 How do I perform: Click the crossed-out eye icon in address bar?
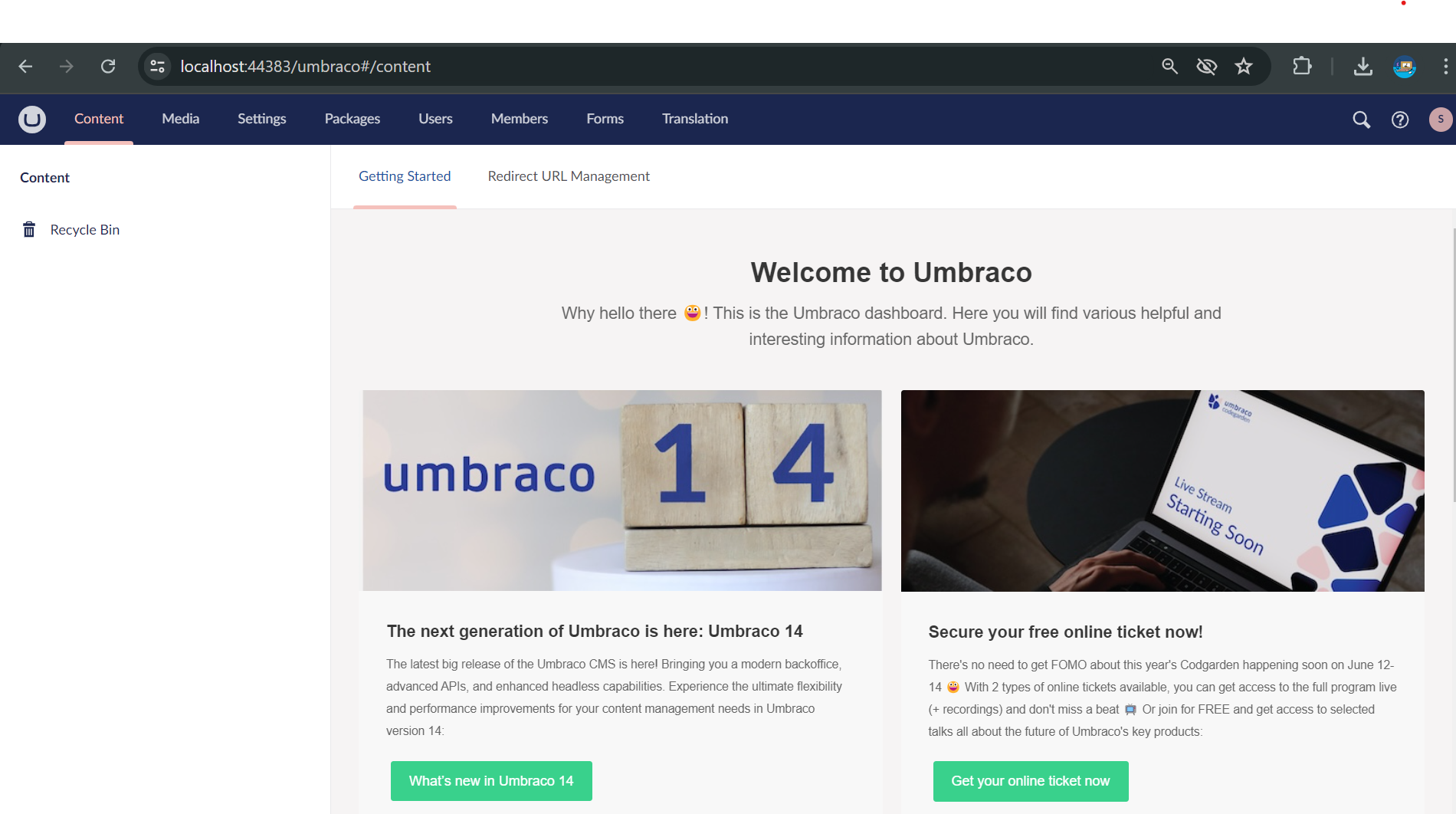pos(1207,67)
